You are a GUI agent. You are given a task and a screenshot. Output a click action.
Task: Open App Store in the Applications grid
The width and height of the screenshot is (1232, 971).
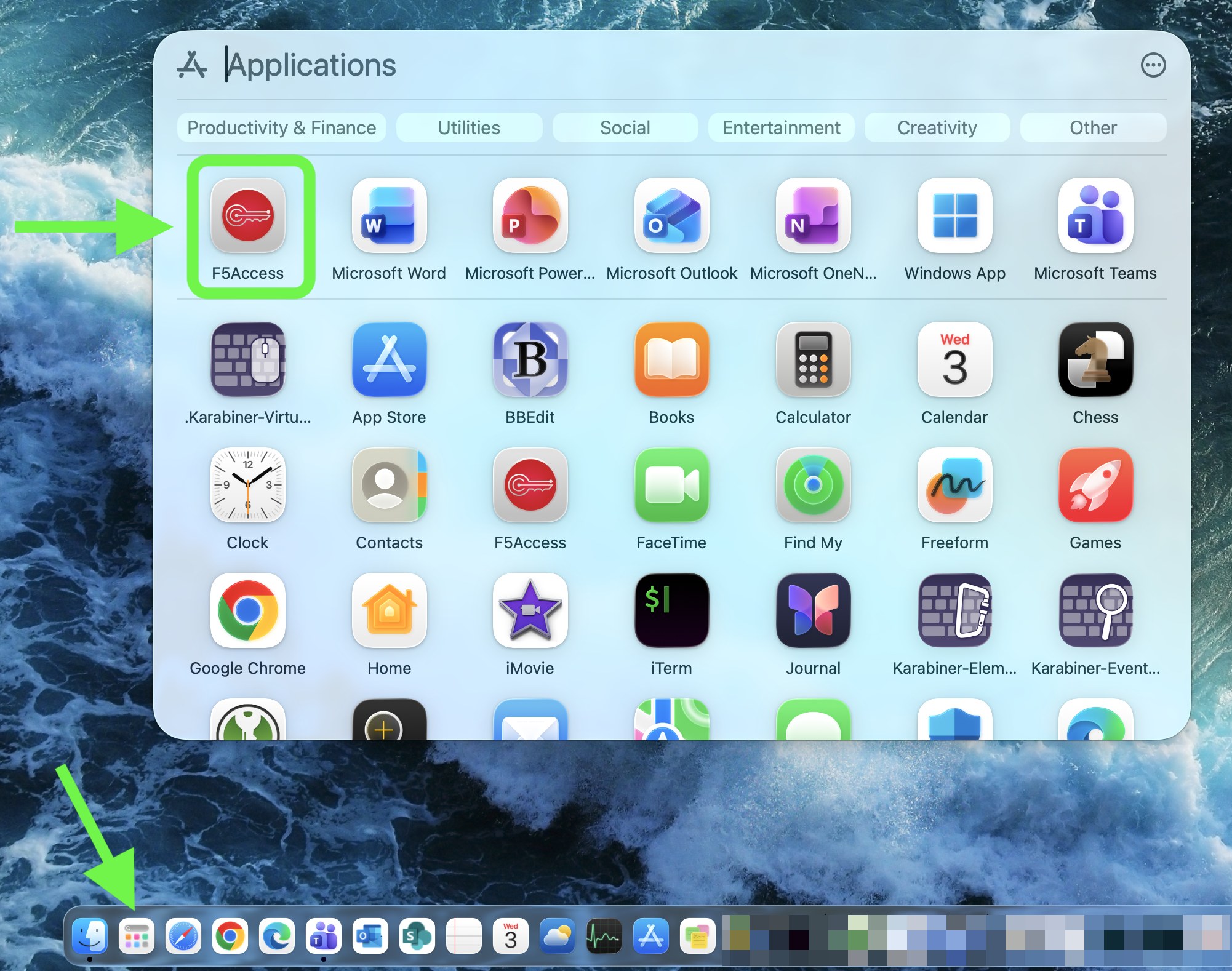tap(389, 359)
